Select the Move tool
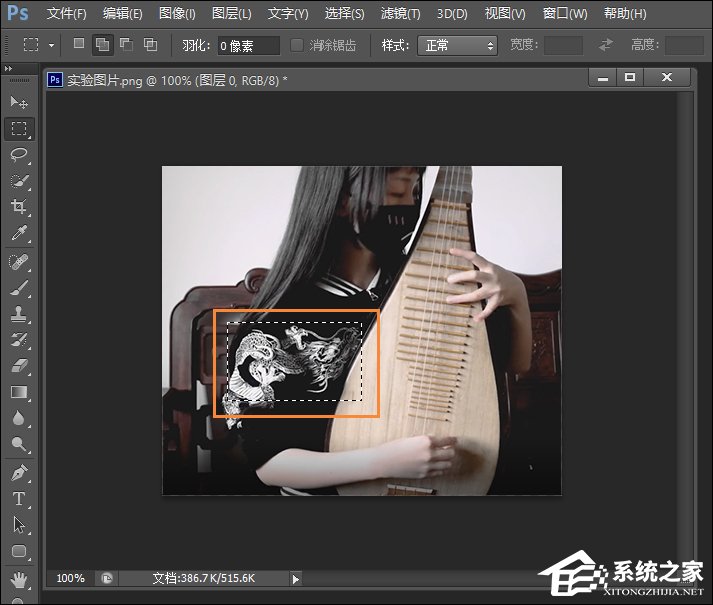The height and width of the screenshot is (605, 713). (x=19, y=102)
